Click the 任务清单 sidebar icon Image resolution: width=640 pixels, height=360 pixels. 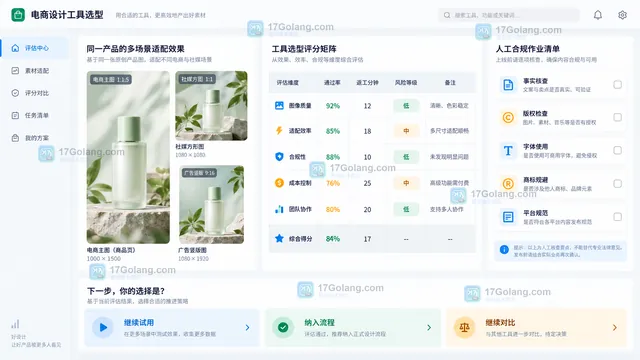point(15,115)
